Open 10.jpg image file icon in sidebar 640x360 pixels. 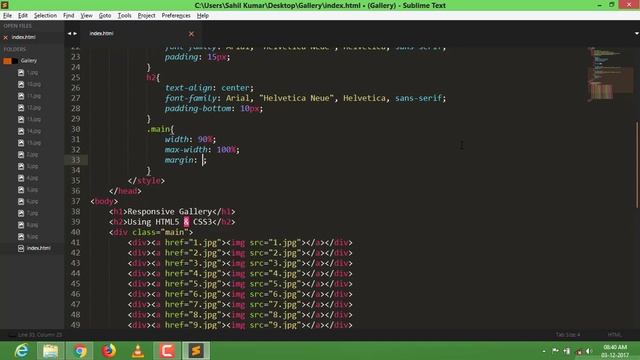21,84
